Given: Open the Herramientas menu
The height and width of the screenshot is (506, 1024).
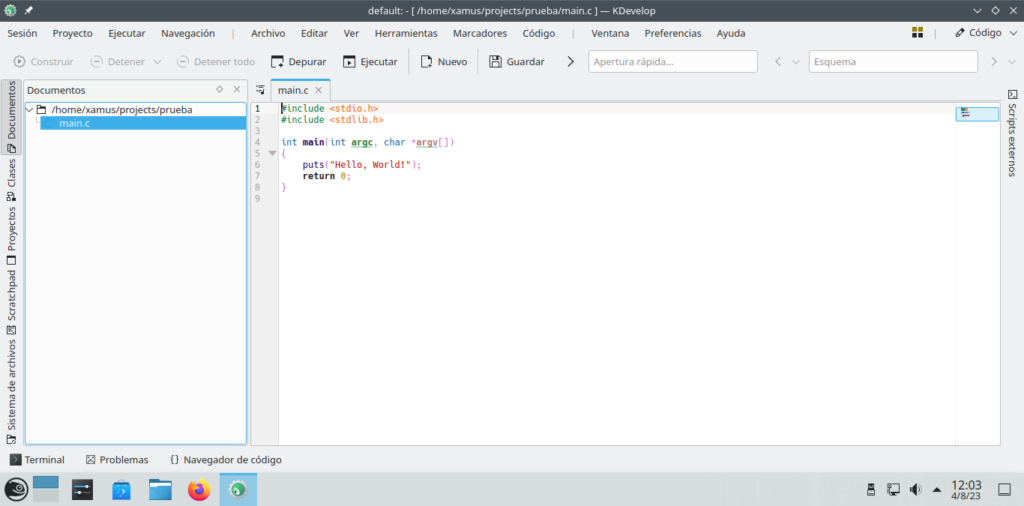Looking at the screenshot, I should [x=406, y=33].
